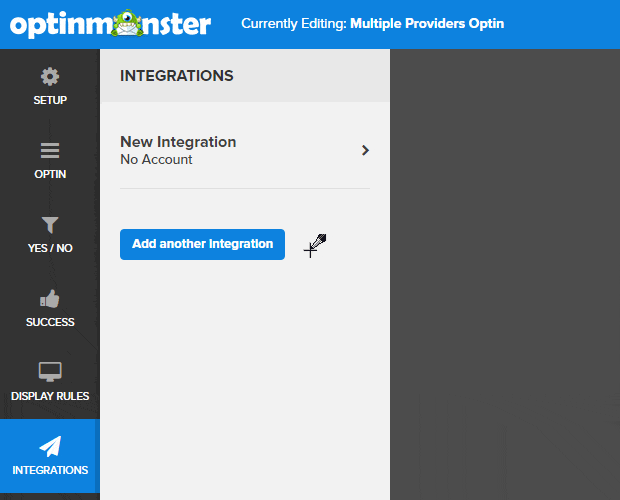Expand the New Integration chevron arrow
Viewport: 620px width, 500px height.
coord(365,150)
